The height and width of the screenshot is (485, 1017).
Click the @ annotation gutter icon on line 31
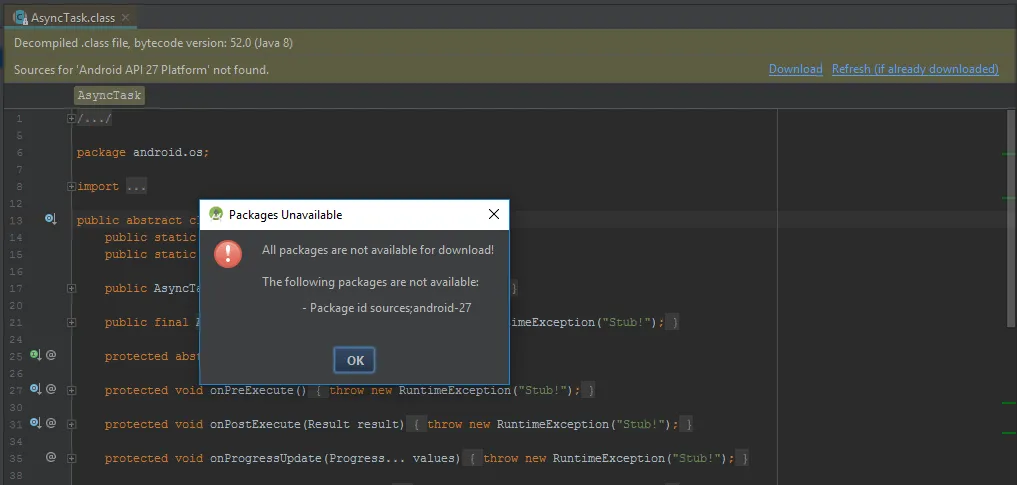coord(51,423)
